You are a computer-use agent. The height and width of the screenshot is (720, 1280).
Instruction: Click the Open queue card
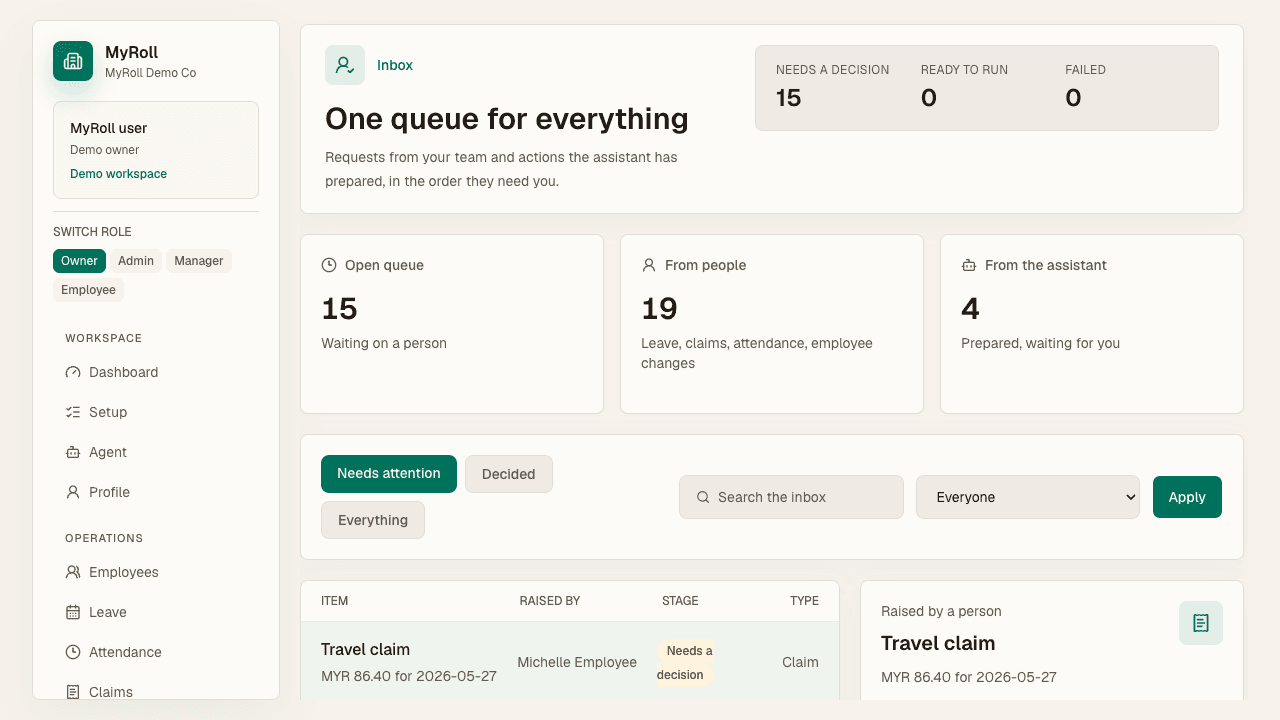(452, 324)
